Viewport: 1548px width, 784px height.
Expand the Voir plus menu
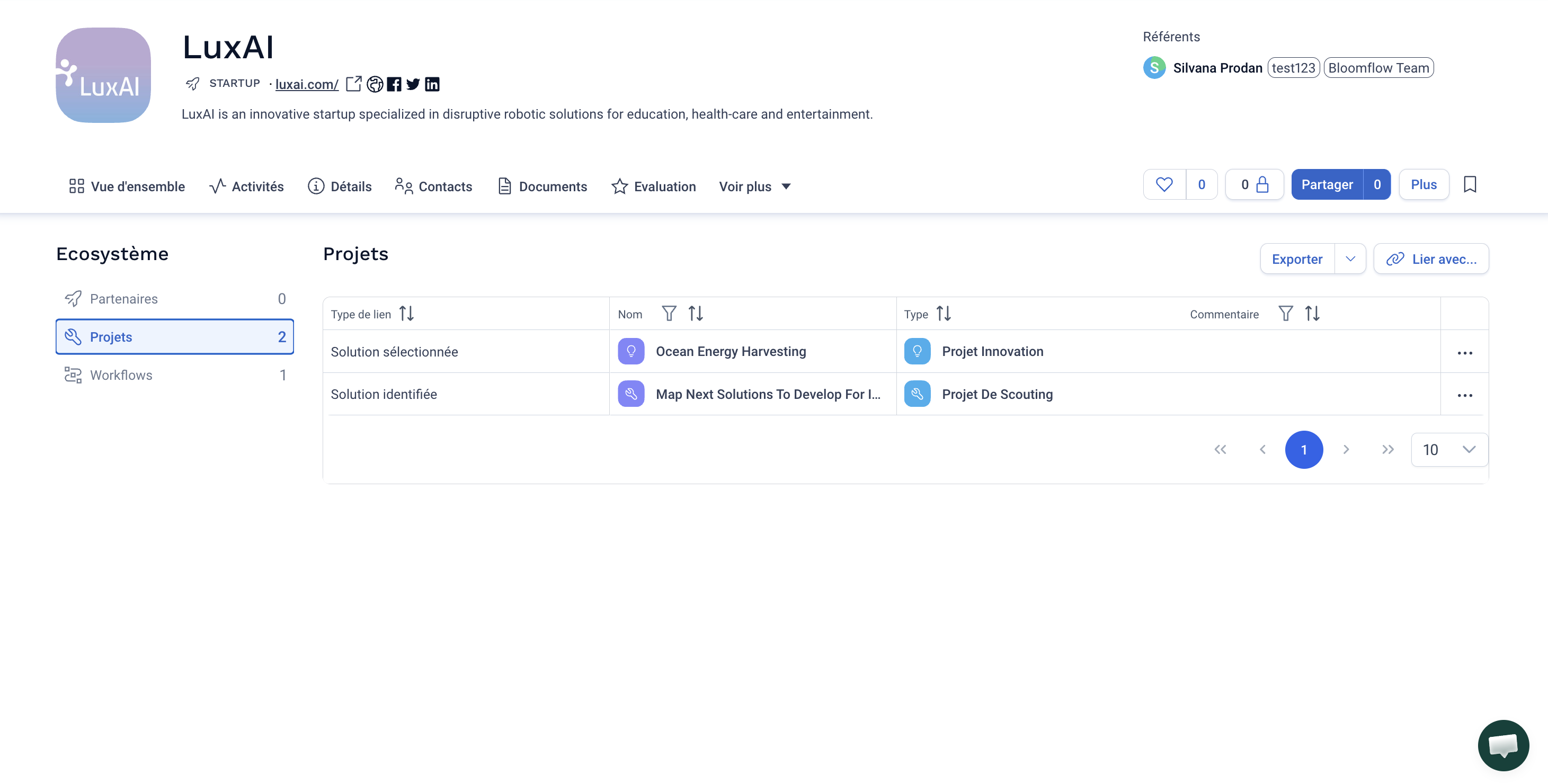coord(755,187)
